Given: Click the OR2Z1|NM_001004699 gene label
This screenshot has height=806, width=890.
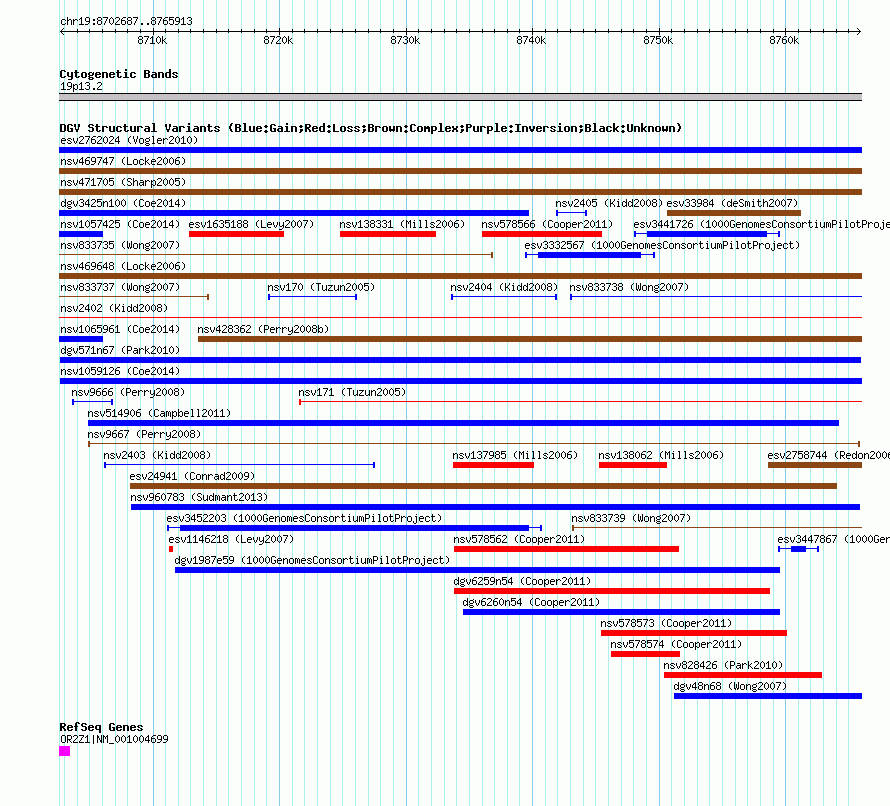Looking at the screenshot, I should pyautogui.click(x=114, y=739).
